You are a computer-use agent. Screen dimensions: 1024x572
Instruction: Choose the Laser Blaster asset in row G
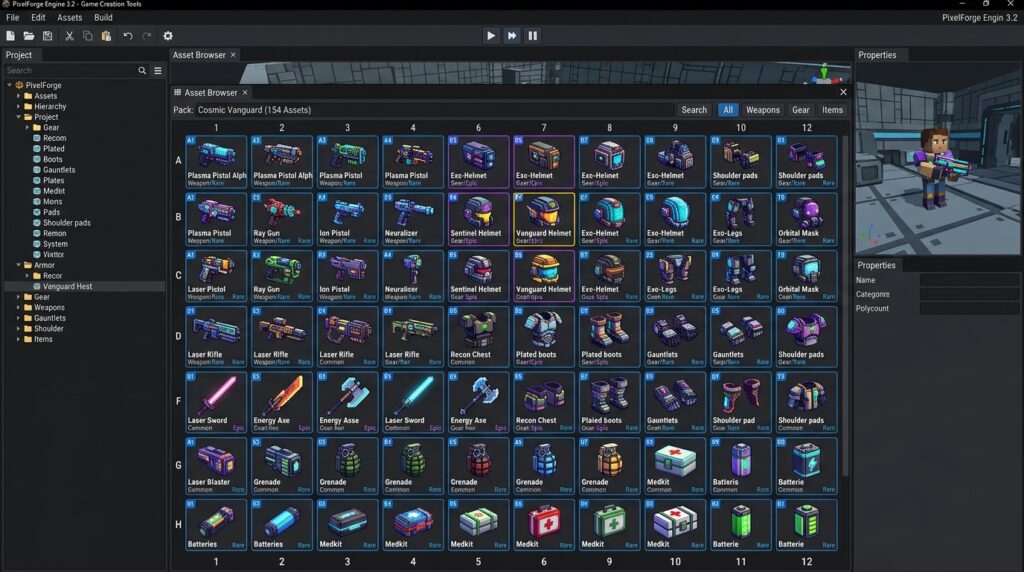pyautogui.click(x=216, y=466)
